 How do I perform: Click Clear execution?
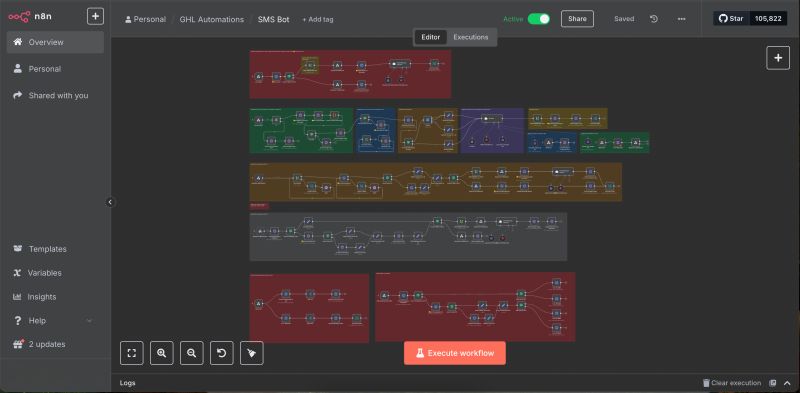coord(732,383)
